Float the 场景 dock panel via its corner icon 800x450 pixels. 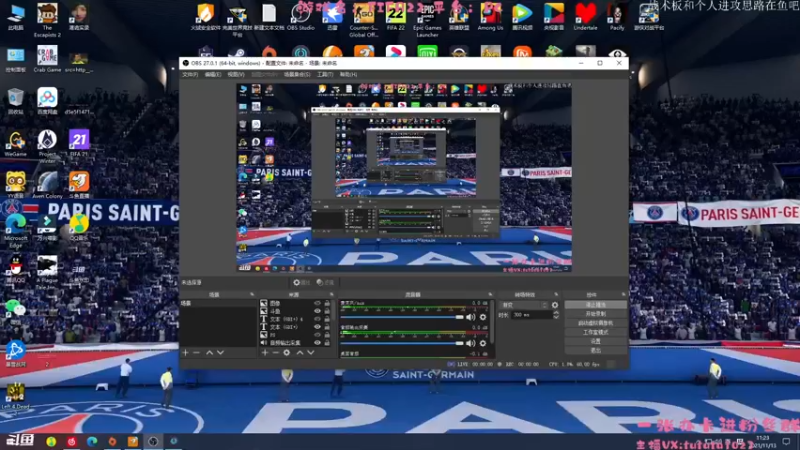coord(252,294)
